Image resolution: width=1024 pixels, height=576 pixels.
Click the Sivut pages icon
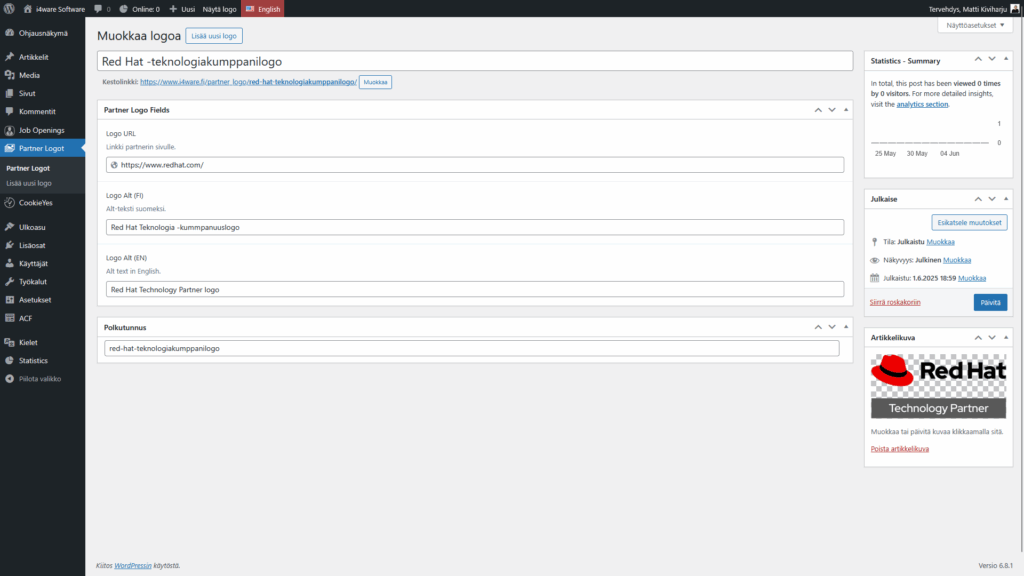[10, 93]
